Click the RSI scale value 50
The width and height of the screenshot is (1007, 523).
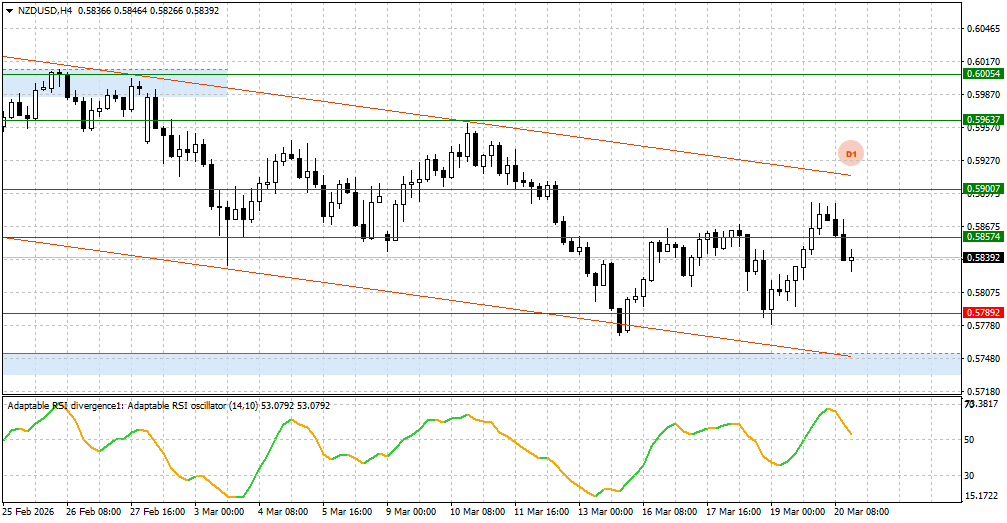click(x=969, y=439)
